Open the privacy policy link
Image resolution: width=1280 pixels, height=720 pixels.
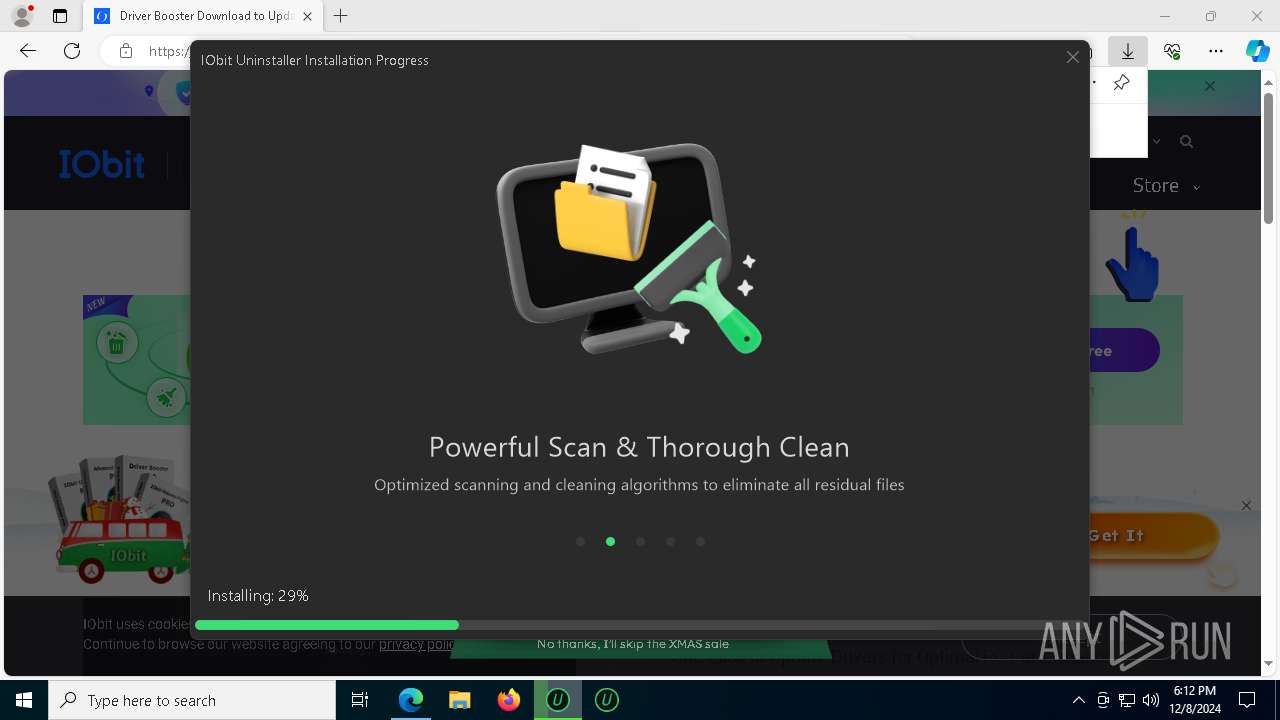[416, 644]
